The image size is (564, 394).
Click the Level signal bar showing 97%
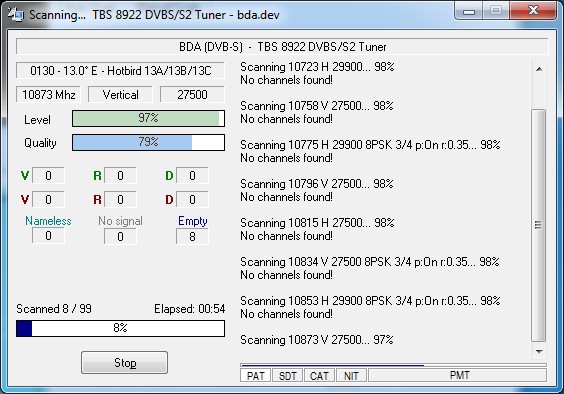click(148, 118)
